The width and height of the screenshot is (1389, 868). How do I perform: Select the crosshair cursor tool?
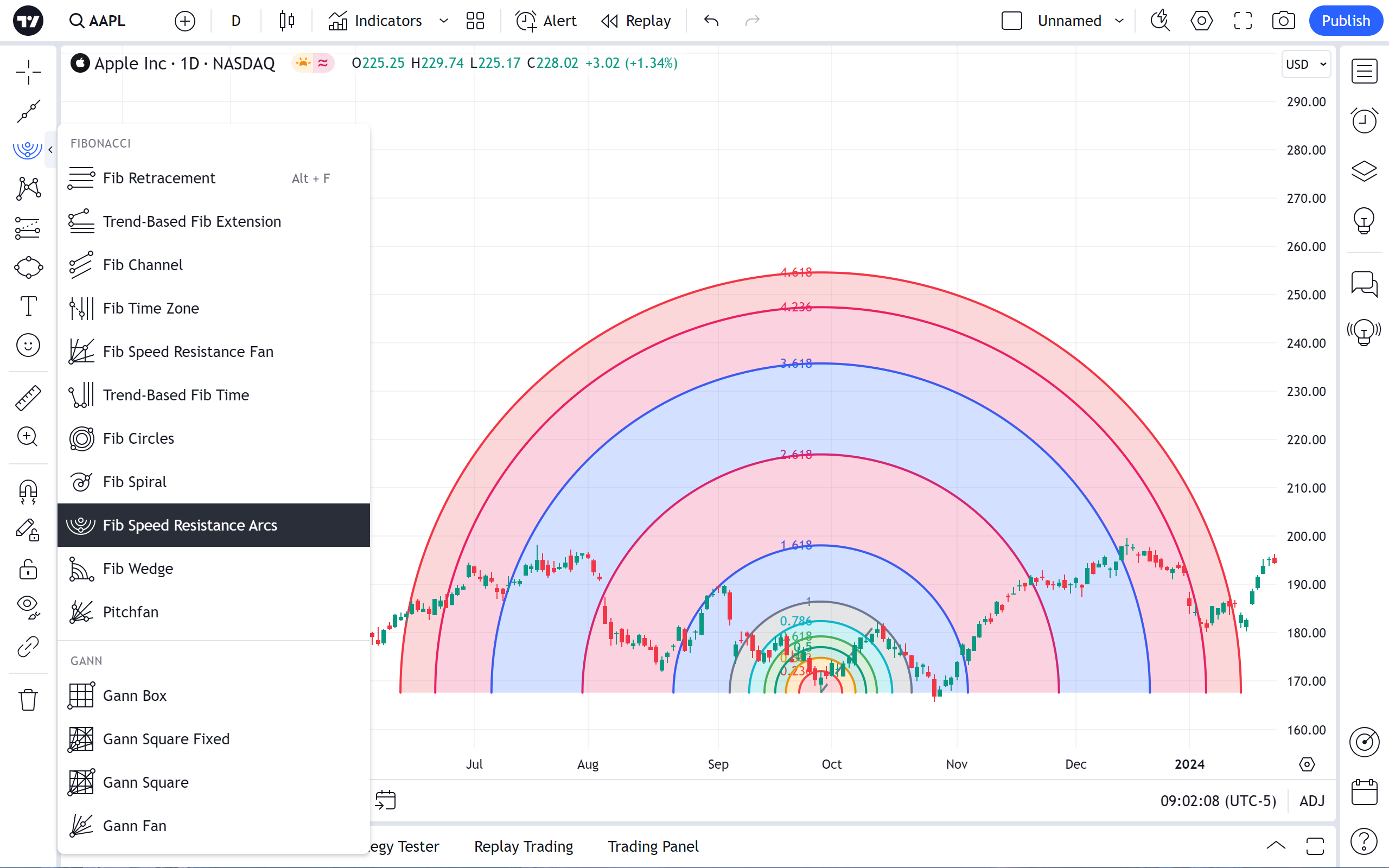click(28, 72)
